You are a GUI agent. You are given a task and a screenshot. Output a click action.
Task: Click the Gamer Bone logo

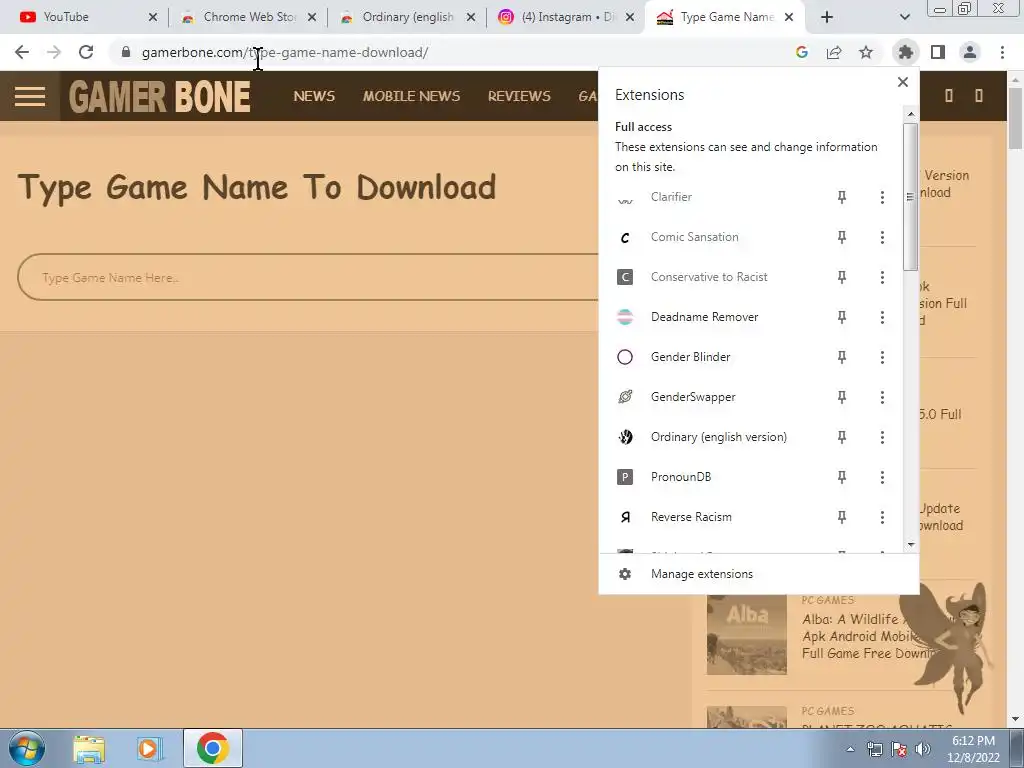click(159, 97)
